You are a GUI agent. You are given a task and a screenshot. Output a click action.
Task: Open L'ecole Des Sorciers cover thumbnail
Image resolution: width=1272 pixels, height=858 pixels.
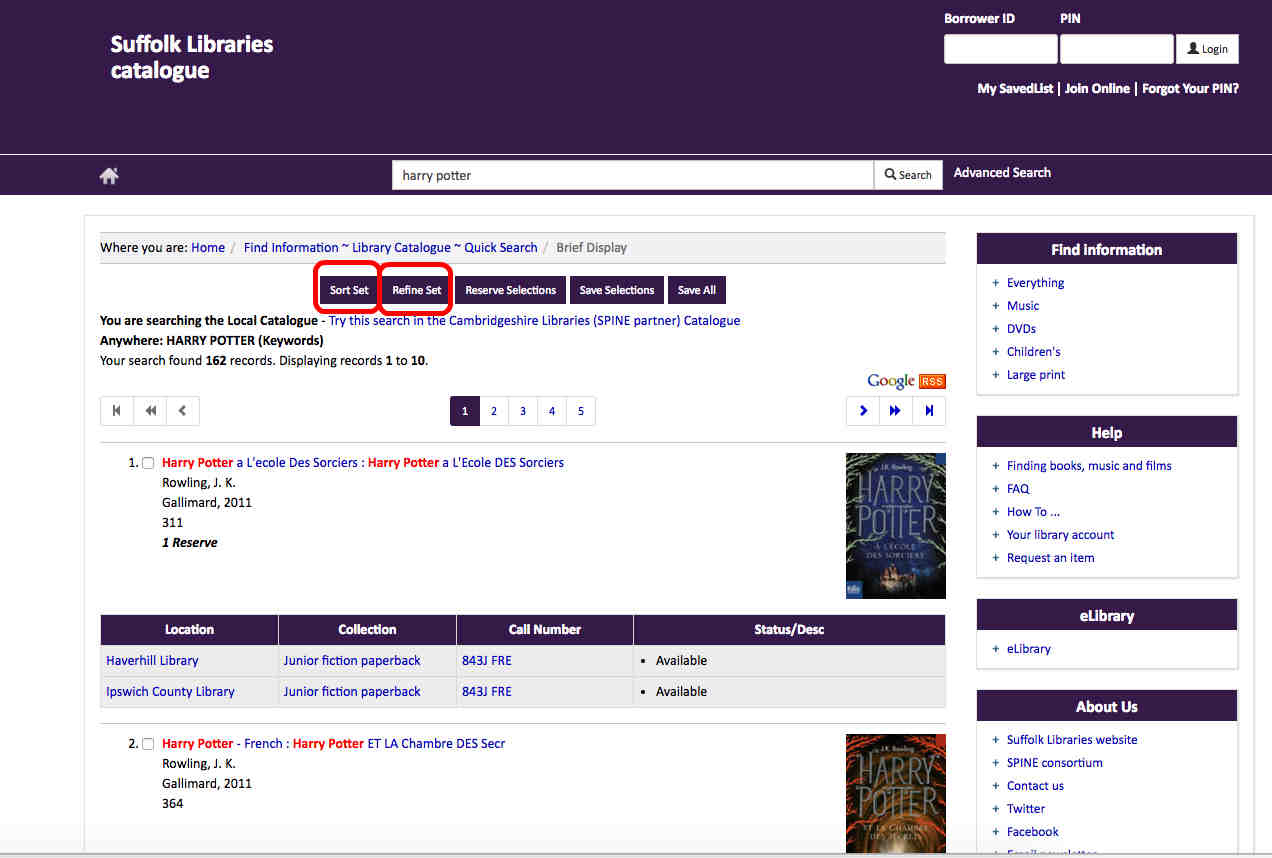pos(895,526)
